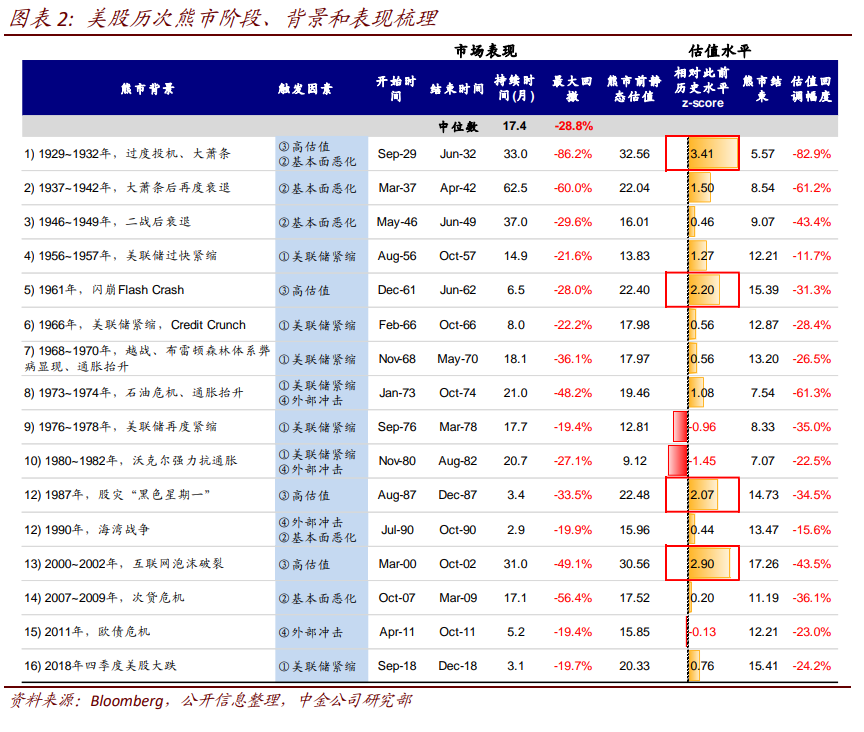This screenshot has width=864, height=732.
Task: Click the '触发因素' column header
Action: pos(305,89)
